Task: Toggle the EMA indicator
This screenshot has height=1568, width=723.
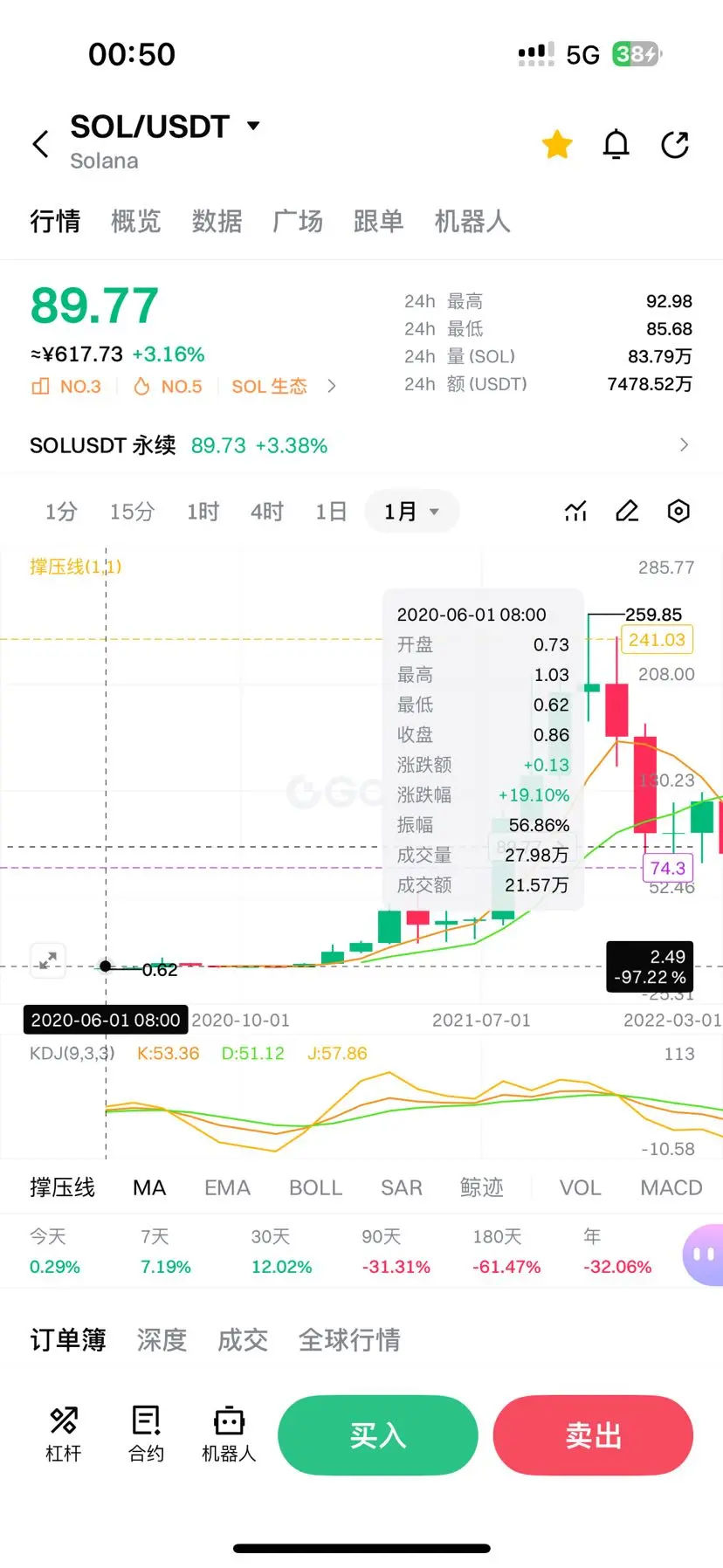Action: pyautogui.click(x=227, y=1187)
